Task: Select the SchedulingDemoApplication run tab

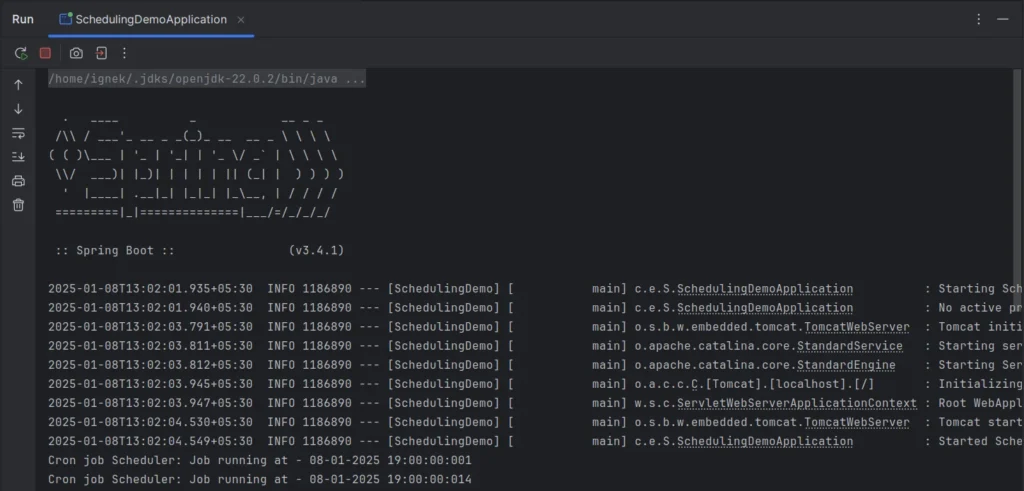Action: pos(150,19)
